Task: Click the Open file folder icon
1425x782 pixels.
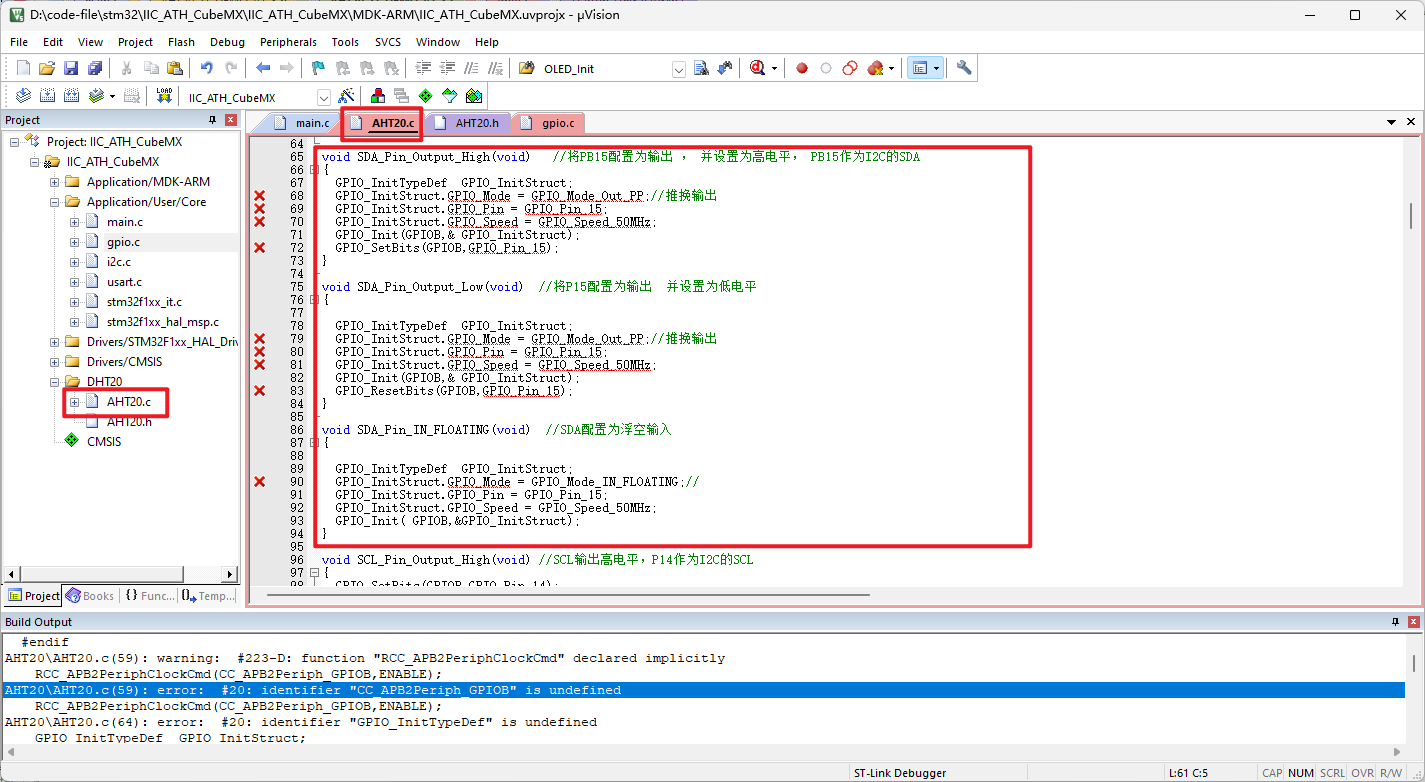Action: 46,68
